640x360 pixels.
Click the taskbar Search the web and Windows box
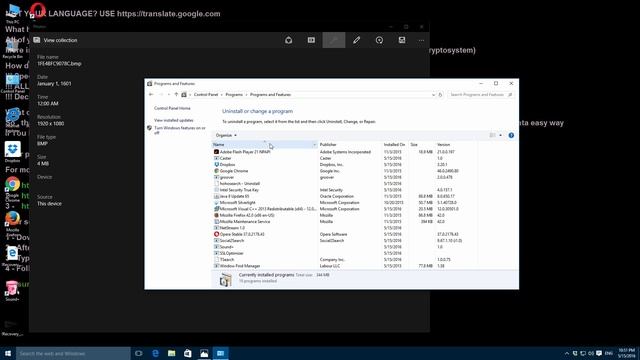(73, 353)
